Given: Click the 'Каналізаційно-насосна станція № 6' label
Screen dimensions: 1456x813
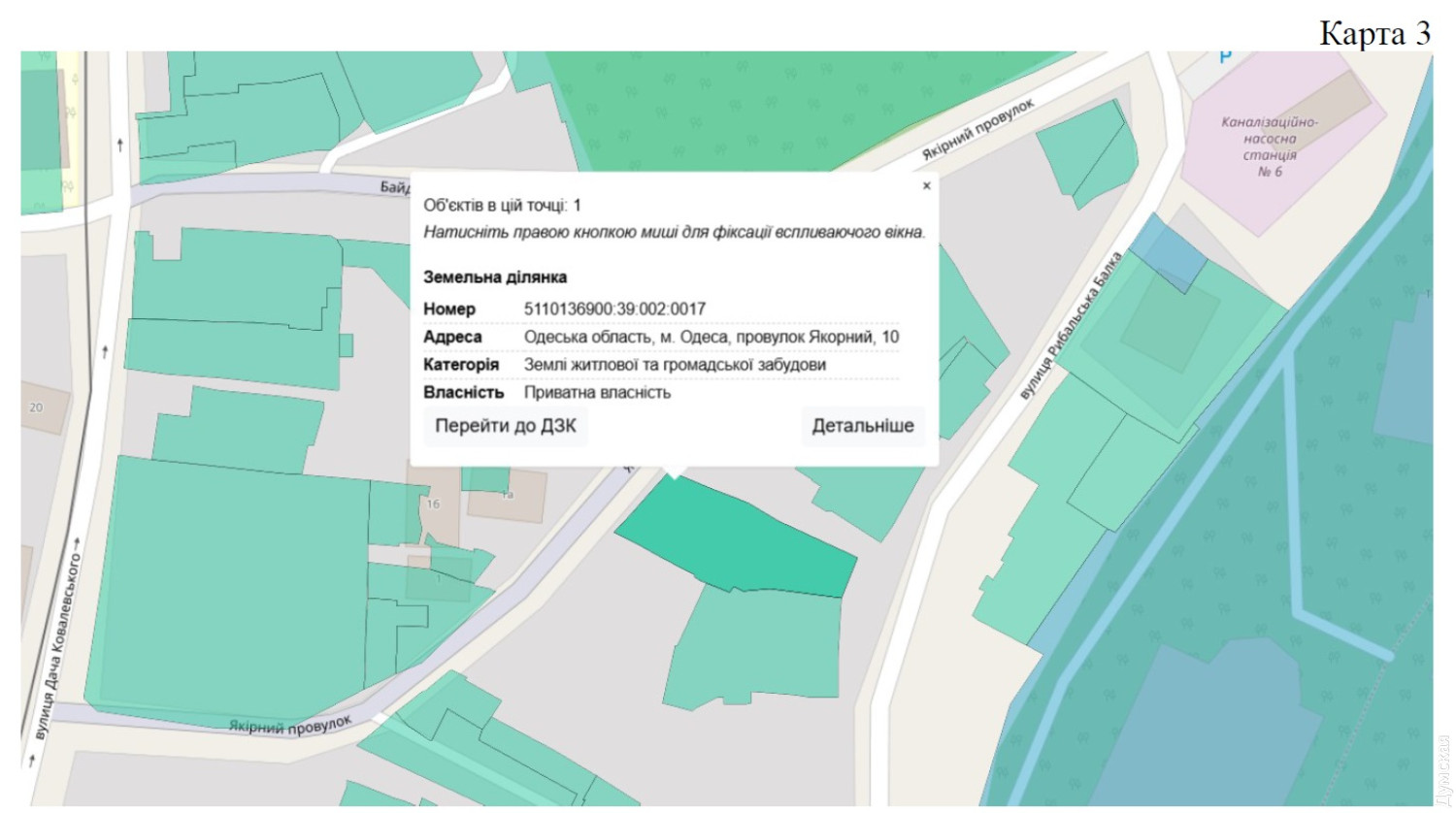Looking at the screenshot, I should (1270, 146).
